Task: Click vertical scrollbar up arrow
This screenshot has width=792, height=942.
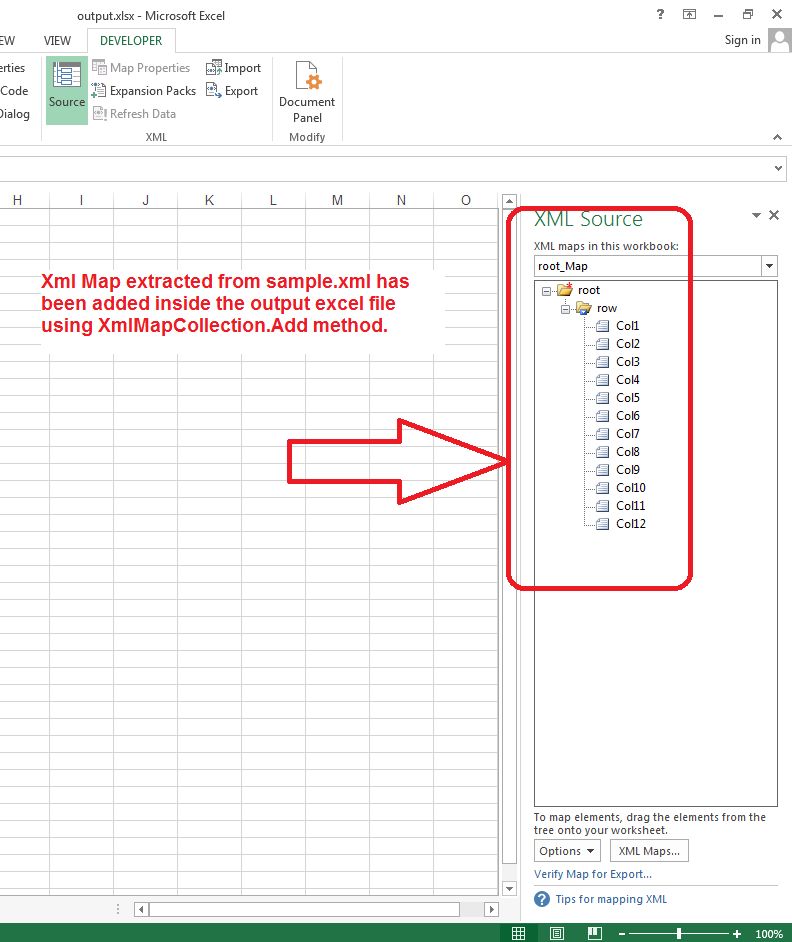Action: click(509, 201)
